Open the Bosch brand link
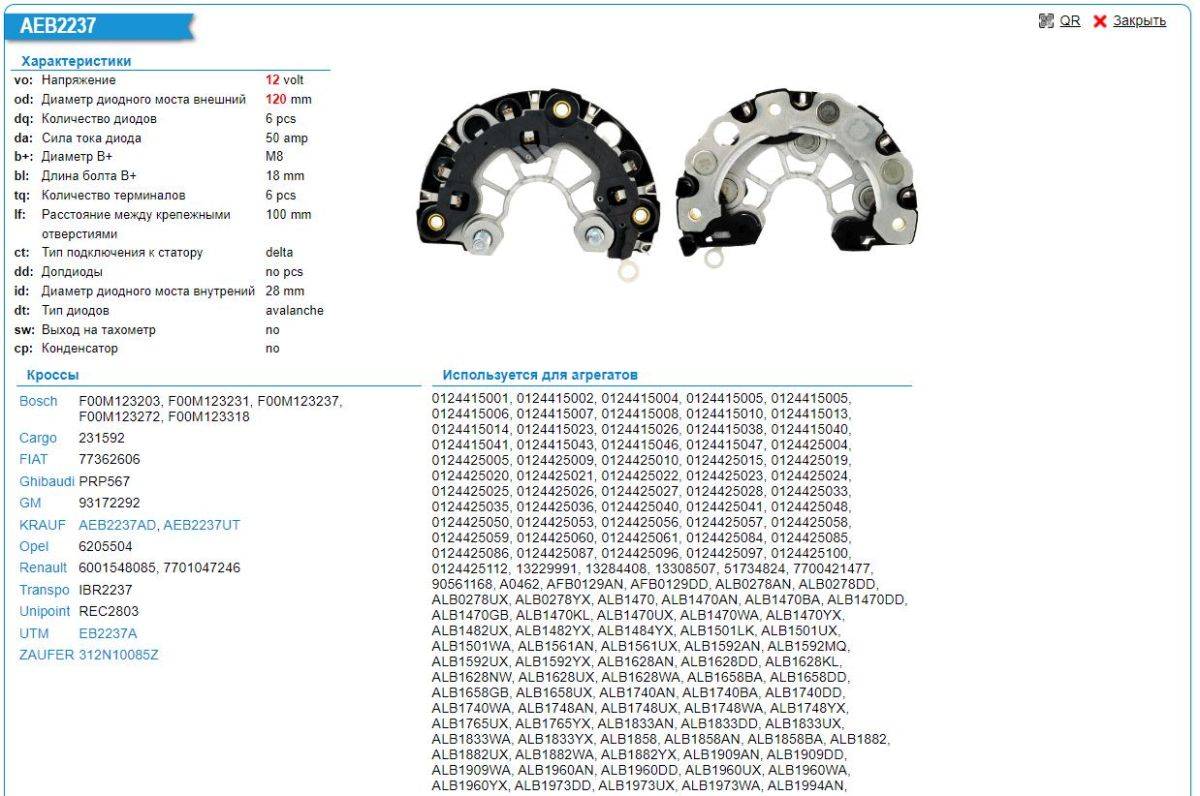This screenshot has width=1200, height=796. (38, 401)
